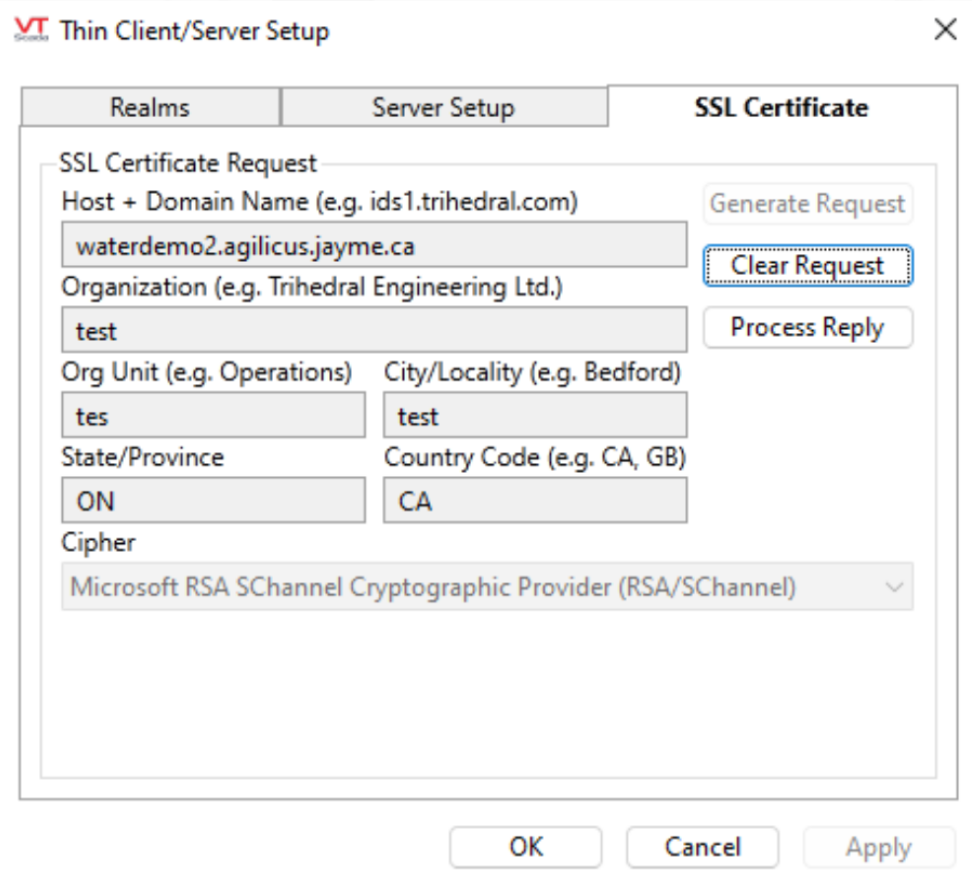Click the Org Unit input box
The height and width of the screenshot is (889, 972).
(213, 415)
